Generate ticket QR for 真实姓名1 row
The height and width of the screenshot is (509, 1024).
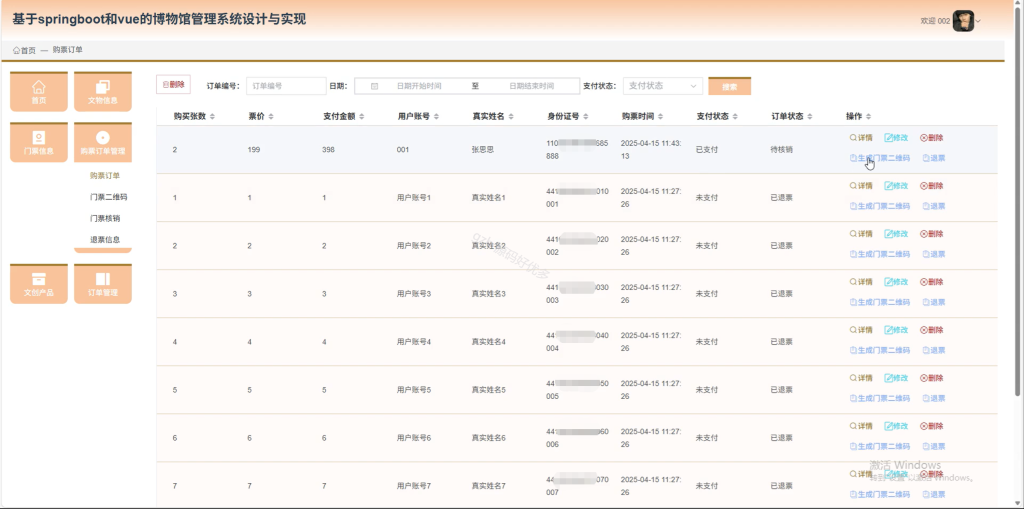[x=880, y=206]
